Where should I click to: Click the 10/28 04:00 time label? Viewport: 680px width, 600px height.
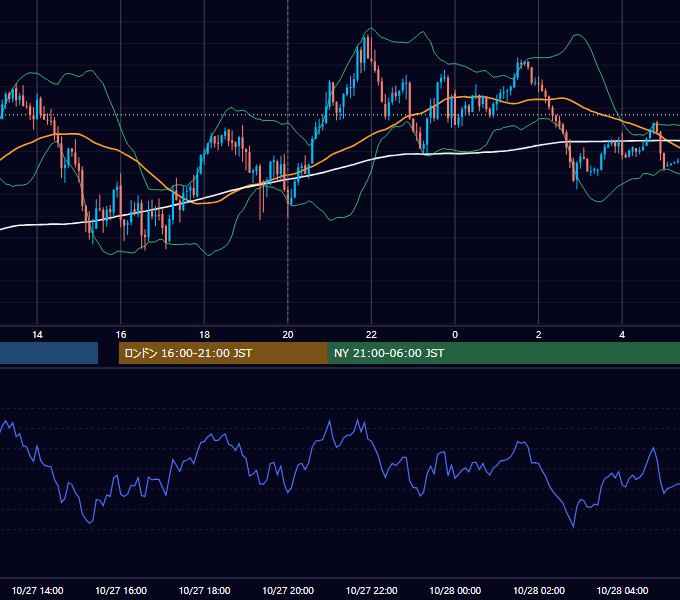tap(622, 590)
